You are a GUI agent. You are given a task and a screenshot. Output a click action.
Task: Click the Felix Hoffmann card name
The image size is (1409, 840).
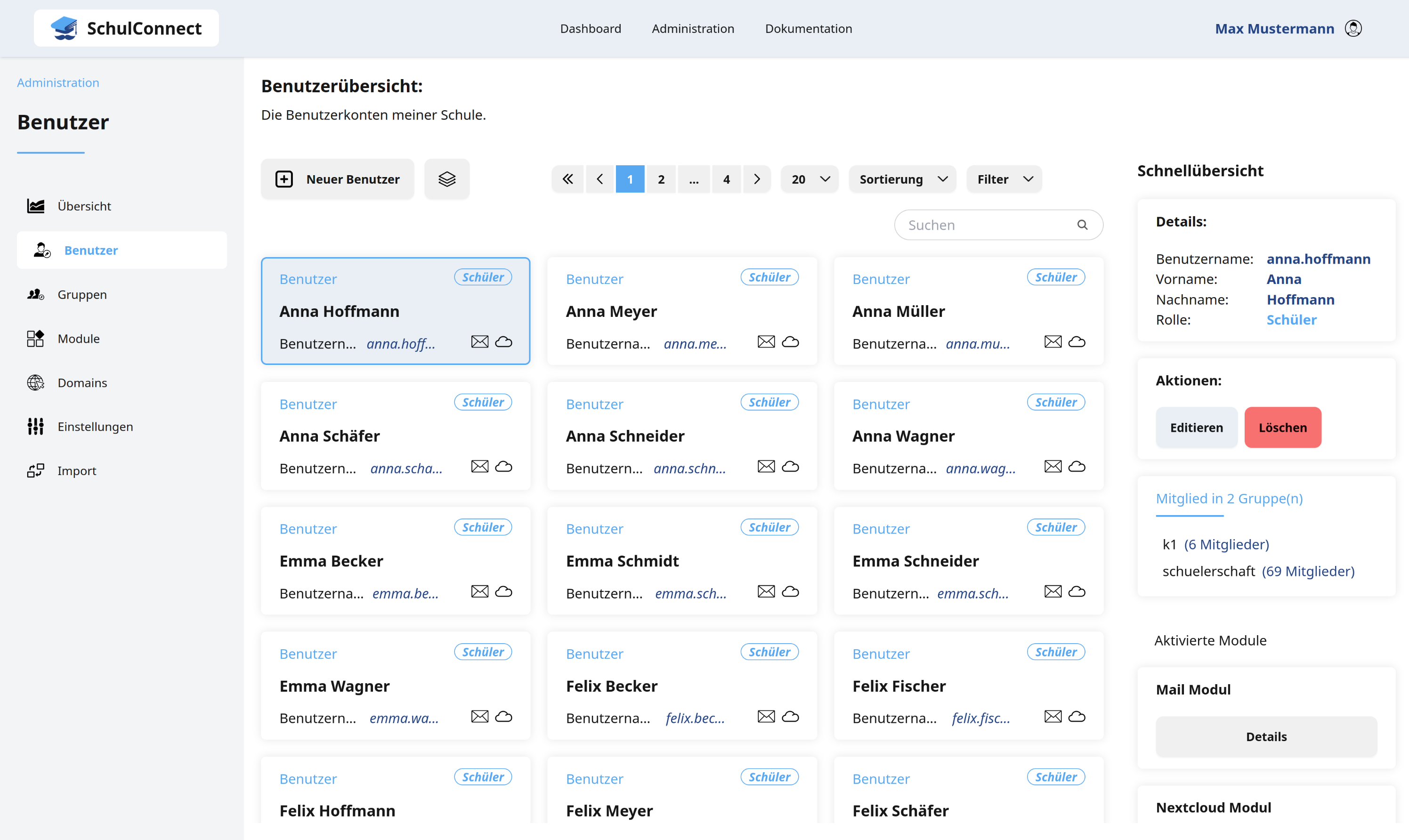pyautogui.click(x=337, y=810)
